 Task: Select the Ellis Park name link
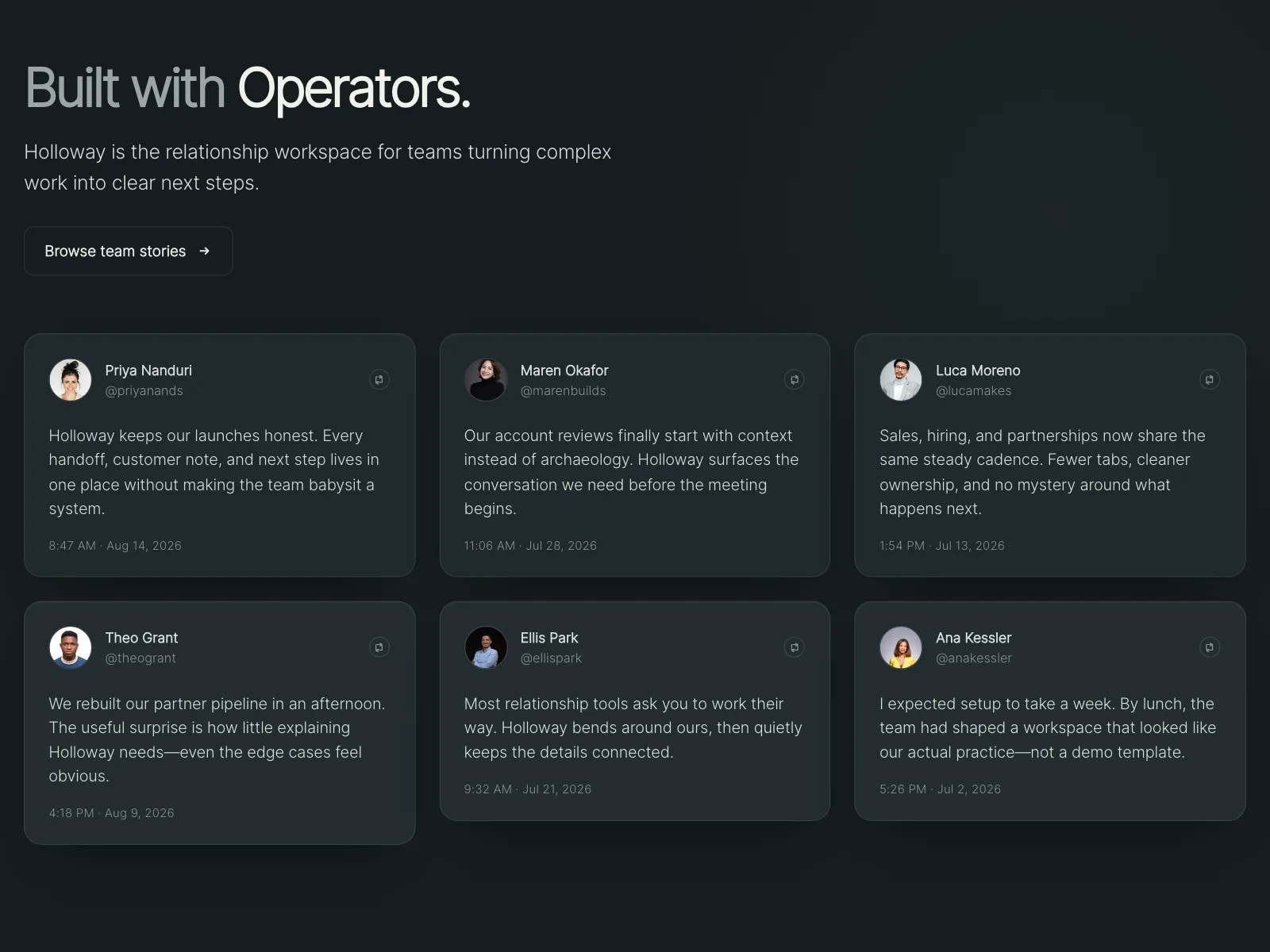pos(549,638)
